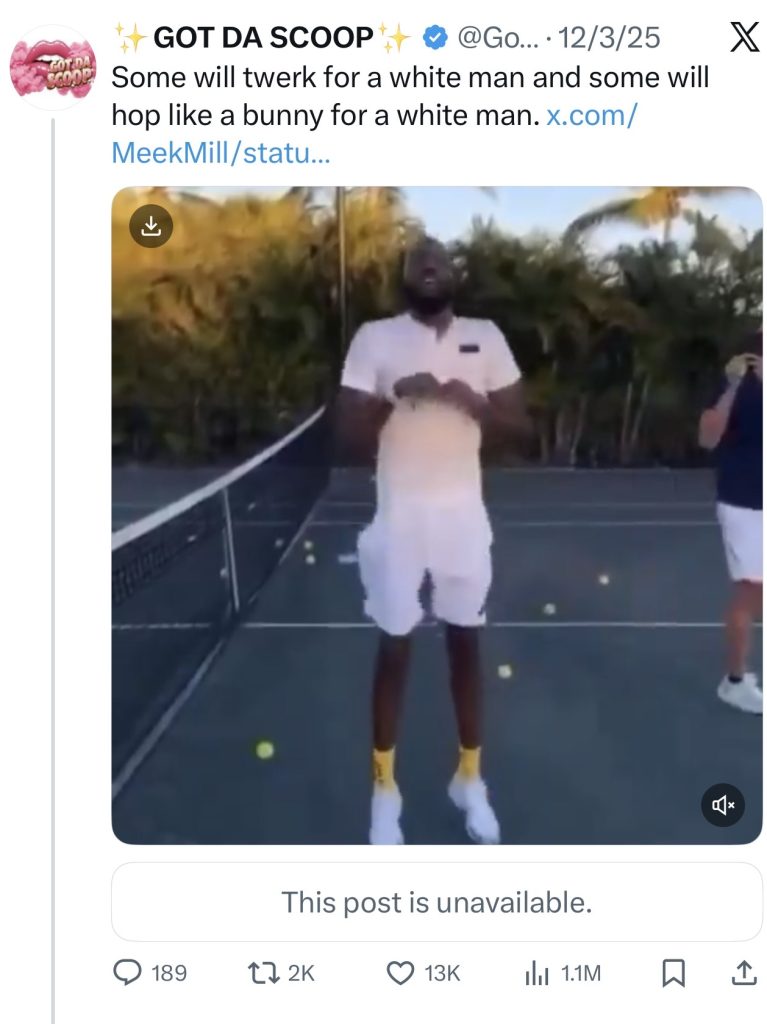View analytics via the bar chart icon
767x1024 pixels.
tap(537, 972)
